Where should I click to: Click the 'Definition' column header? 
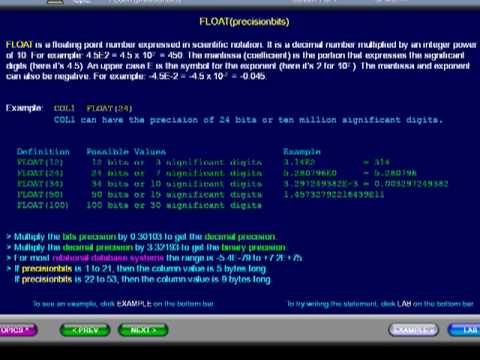(43, 152)
